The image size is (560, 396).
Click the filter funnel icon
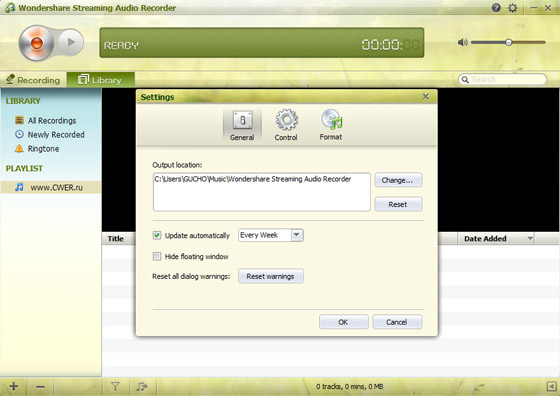click(115, 386)
